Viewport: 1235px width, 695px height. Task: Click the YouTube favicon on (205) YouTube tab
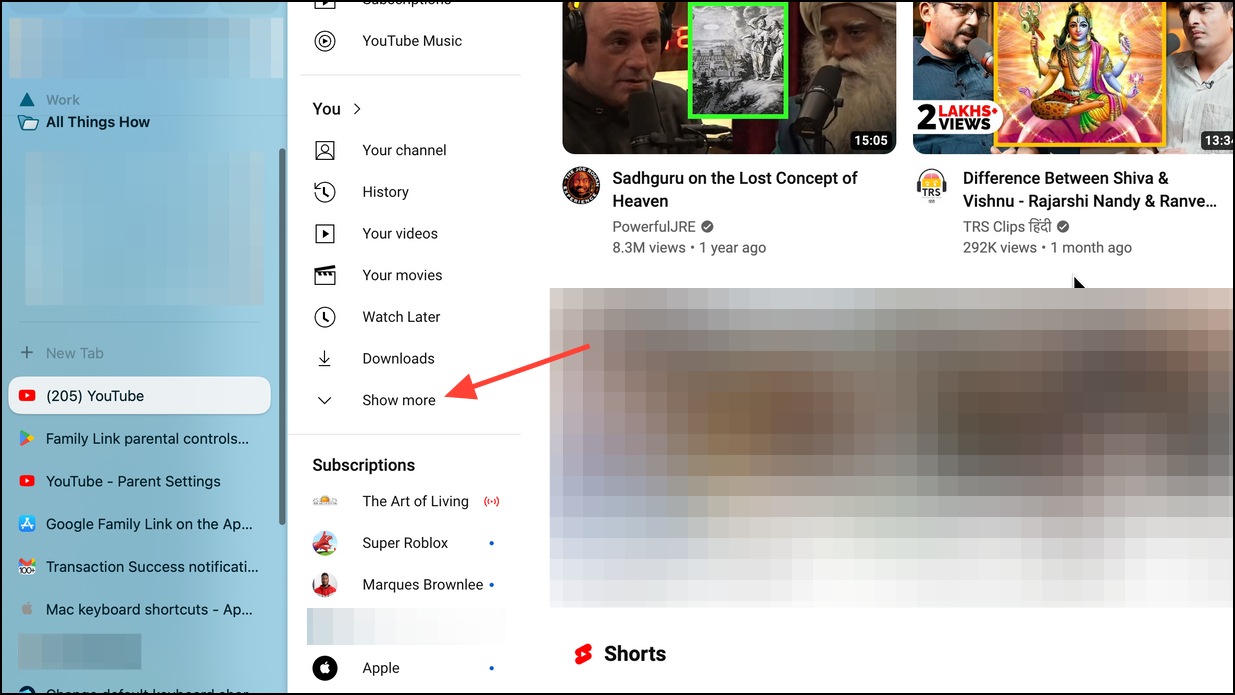pyautogui.click(x=27, y=396)
